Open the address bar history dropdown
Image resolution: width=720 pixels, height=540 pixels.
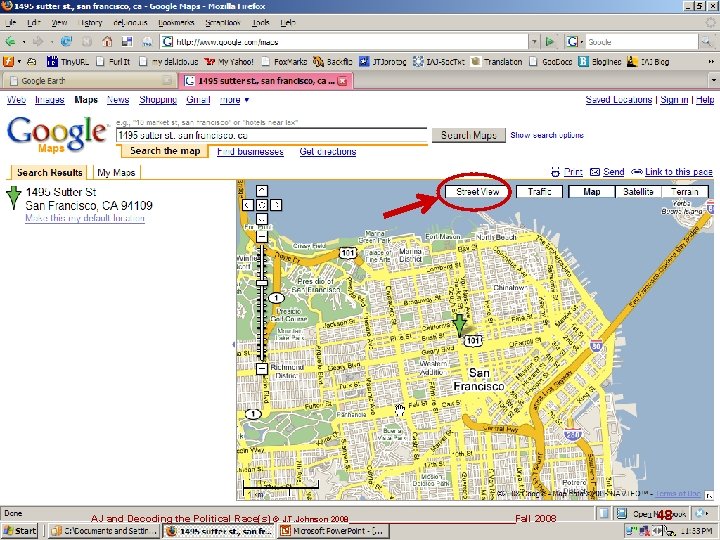pyautogui.click(x=534, y=42)
